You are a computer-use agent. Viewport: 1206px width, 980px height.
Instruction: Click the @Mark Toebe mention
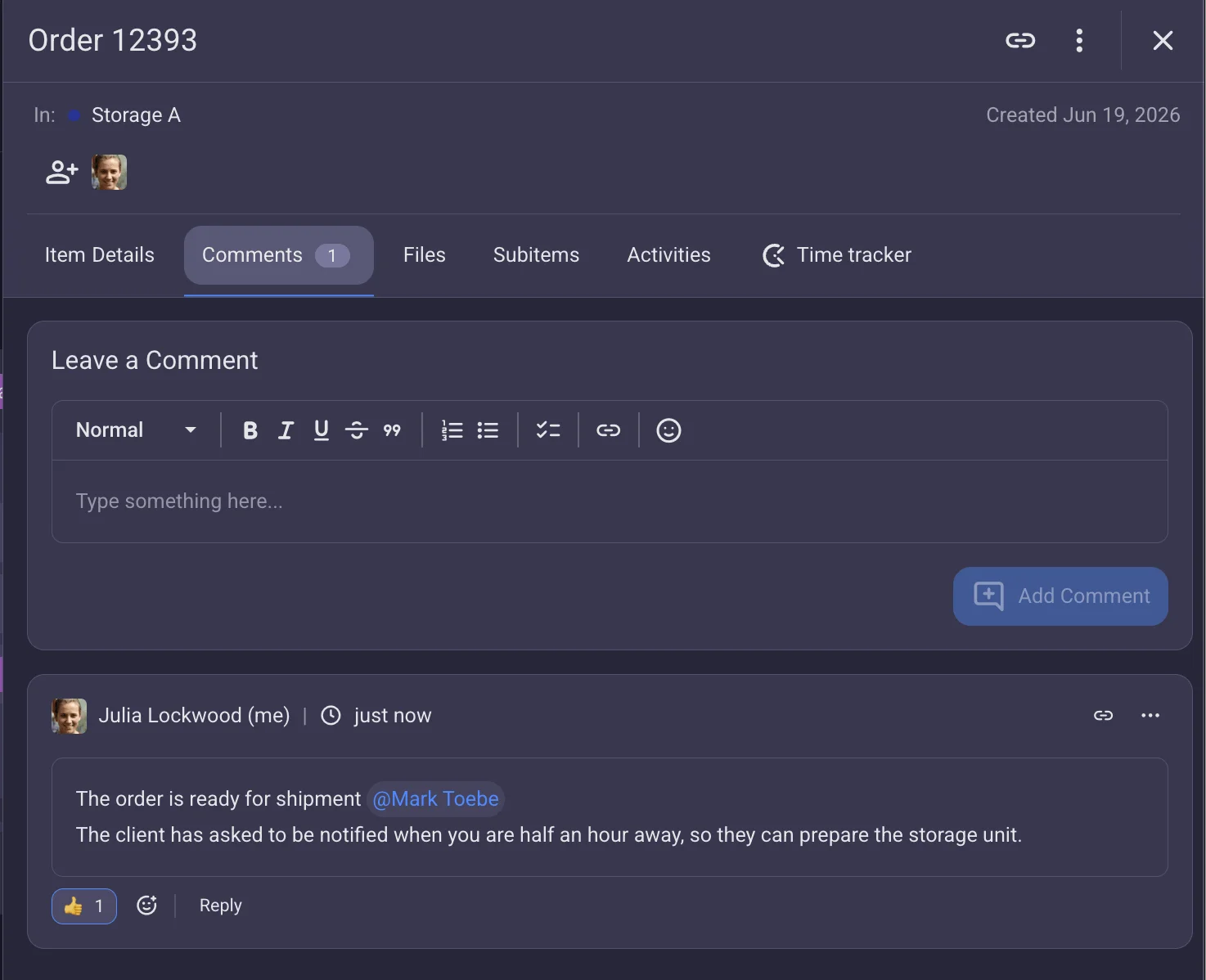(x=435, y=799)
